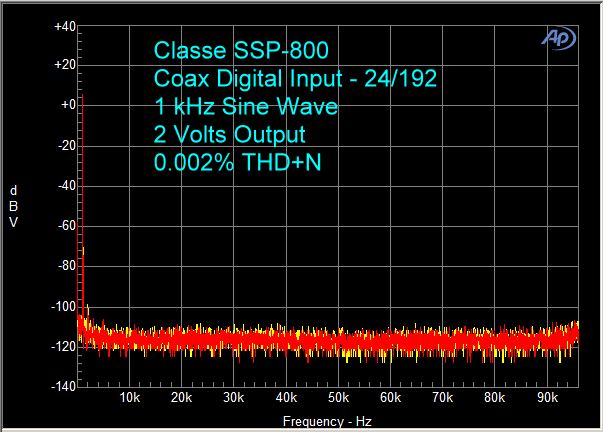The image size is (603, 432).
Task: Click the AP logo in the corner
Action: [559, 37]
